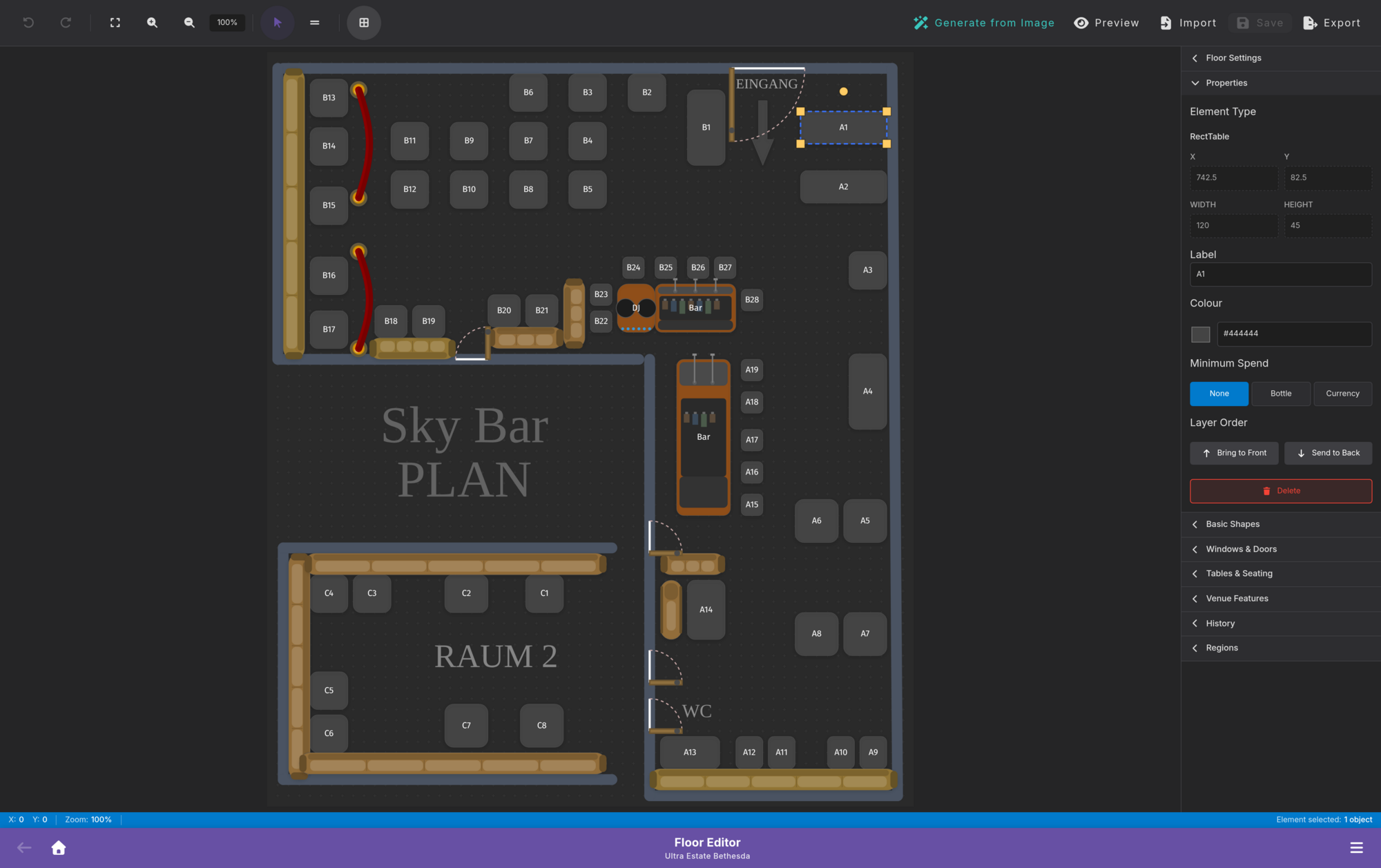The image size is (1381, 868).
Task: Activate the fit-to-screen fullscreen icon
Action: pos(115,22)
